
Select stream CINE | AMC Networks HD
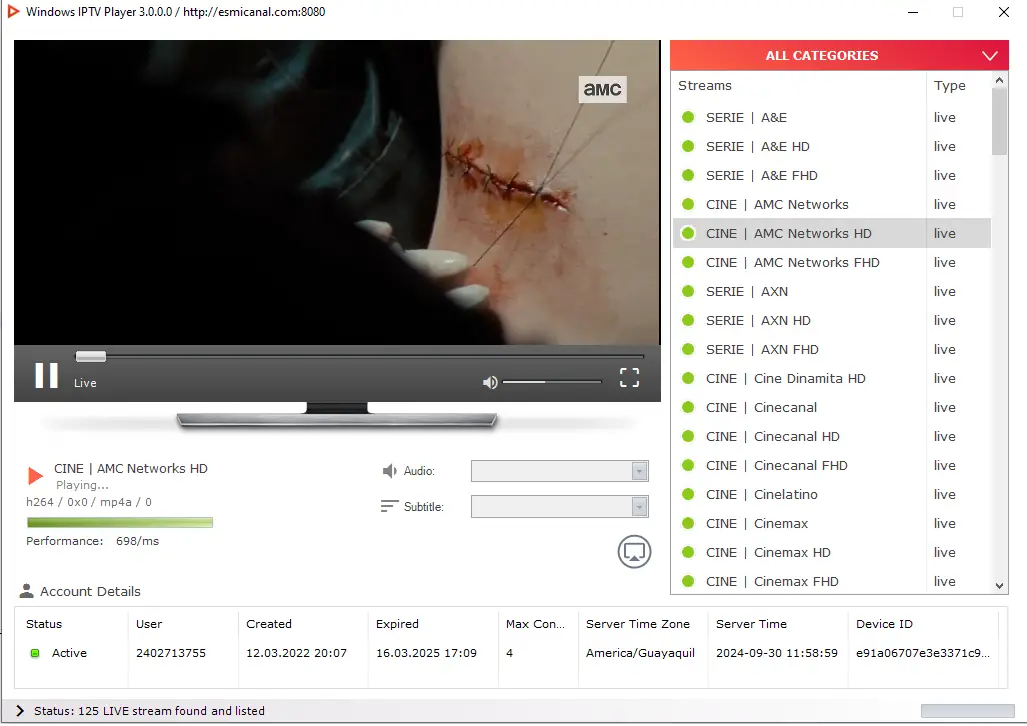tap(832, 233)
